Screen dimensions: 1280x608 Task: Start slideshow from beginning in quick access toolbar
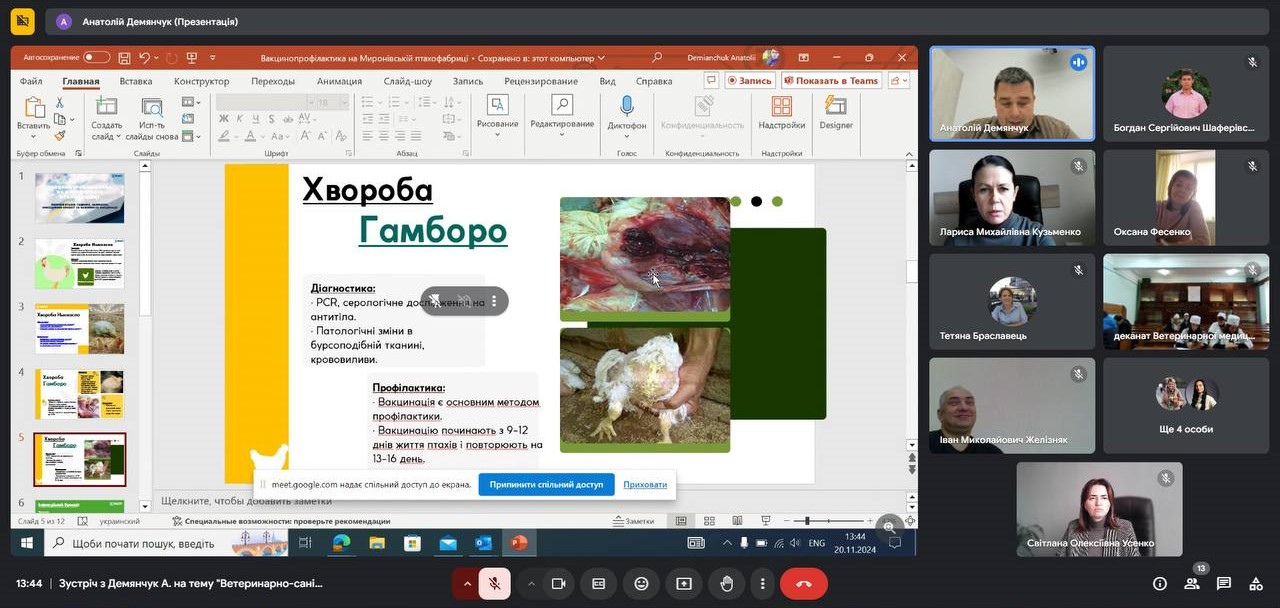pyautogui.click(x=193, y=58)
